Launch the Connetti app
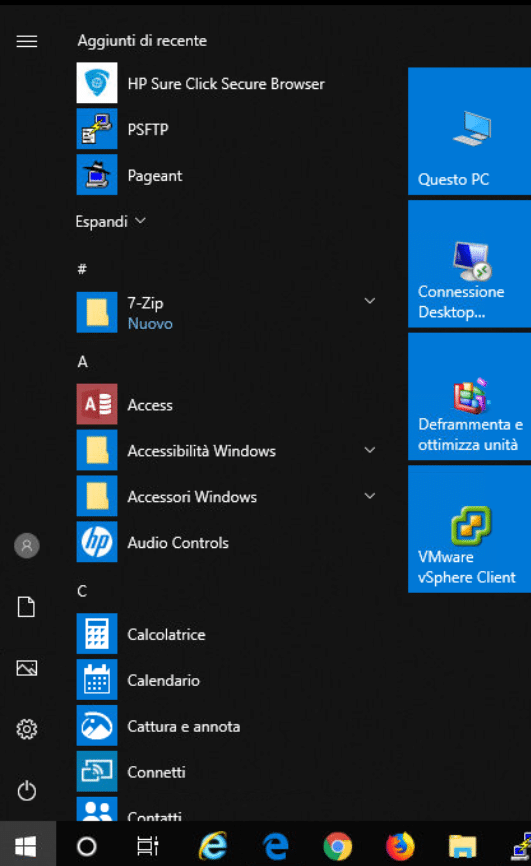 point(227,771)
